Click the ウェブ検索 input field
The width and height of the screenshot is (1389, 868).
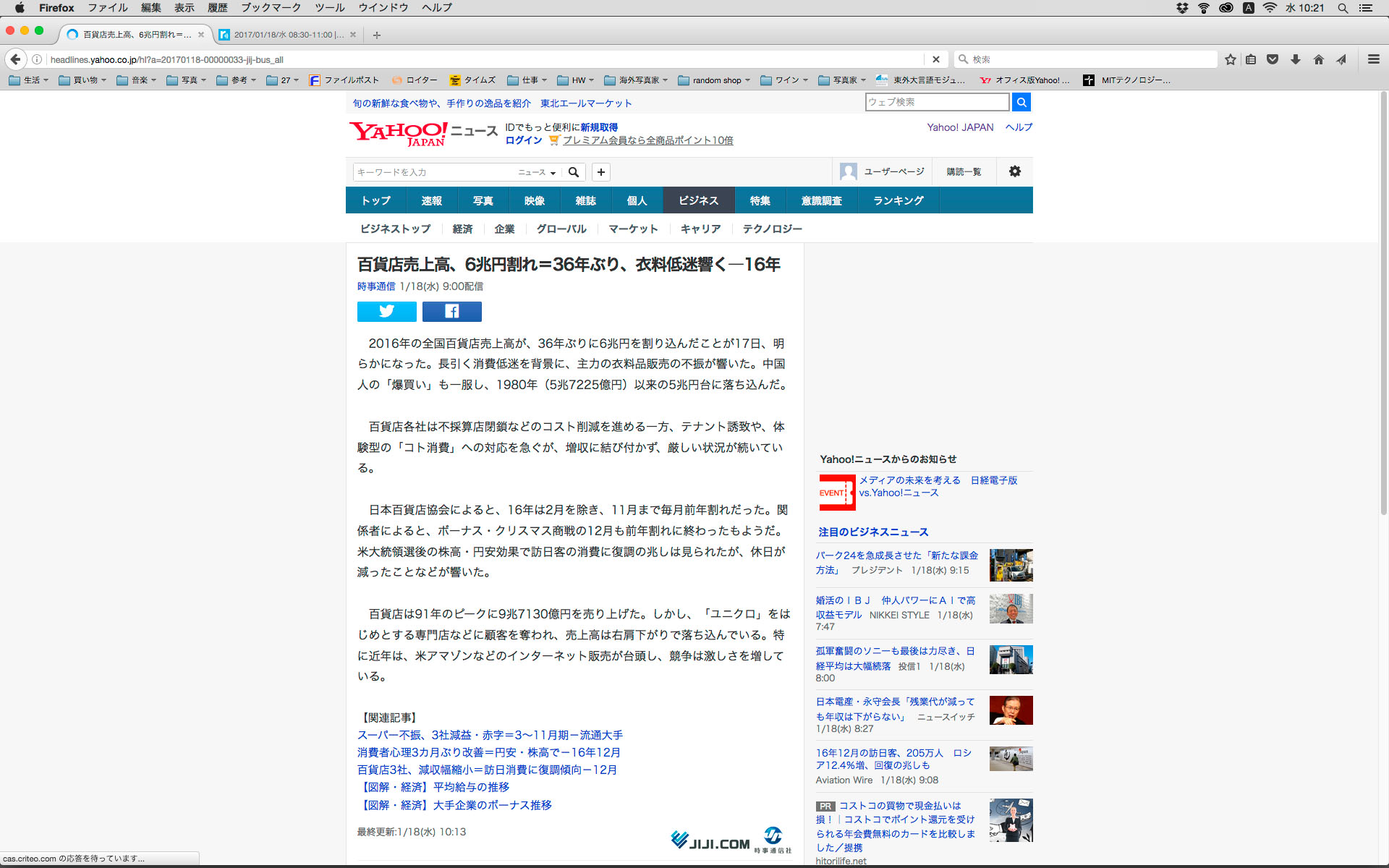coord(936,102)
